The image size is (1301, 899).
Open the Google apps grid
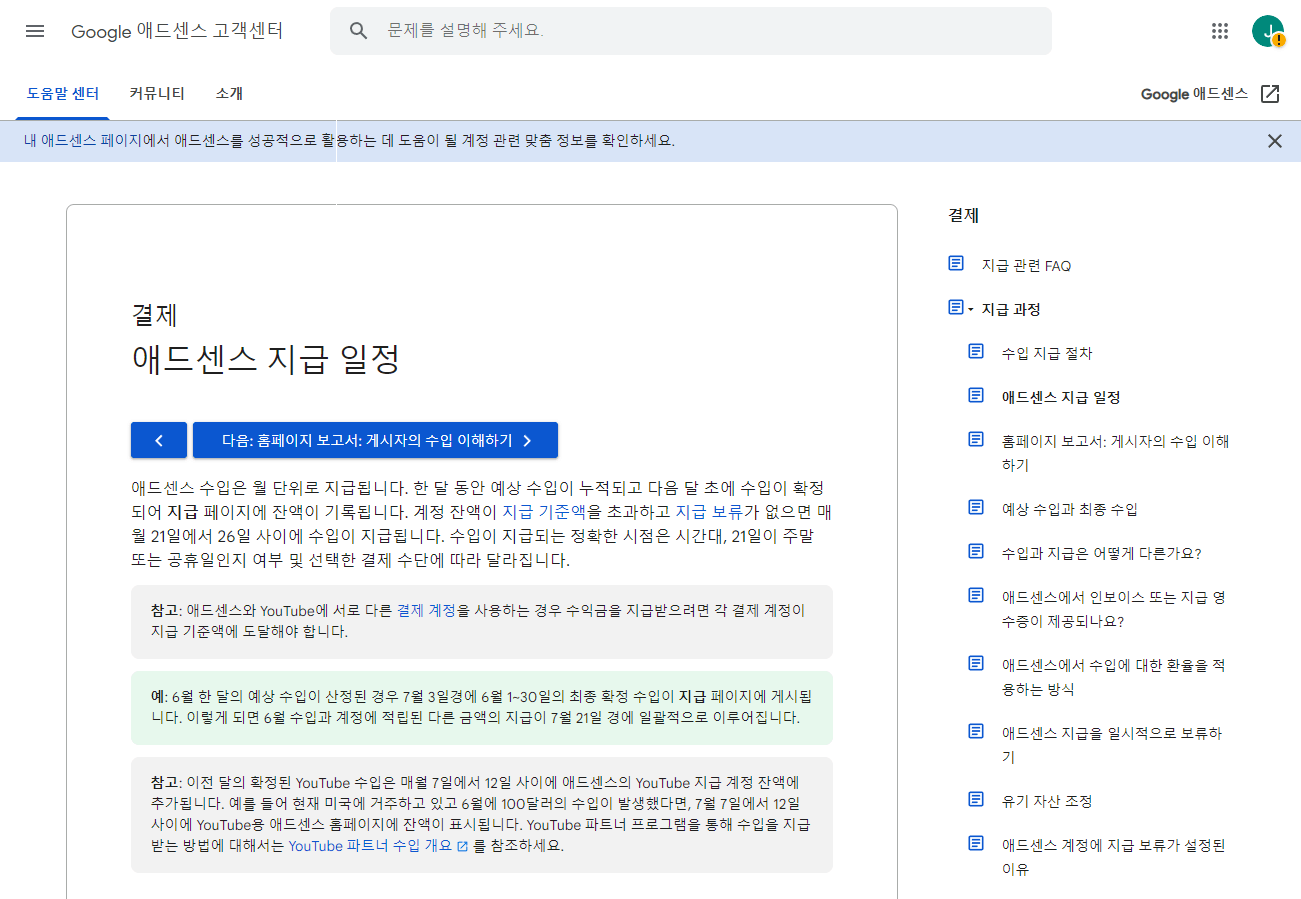pos(1220,31)
